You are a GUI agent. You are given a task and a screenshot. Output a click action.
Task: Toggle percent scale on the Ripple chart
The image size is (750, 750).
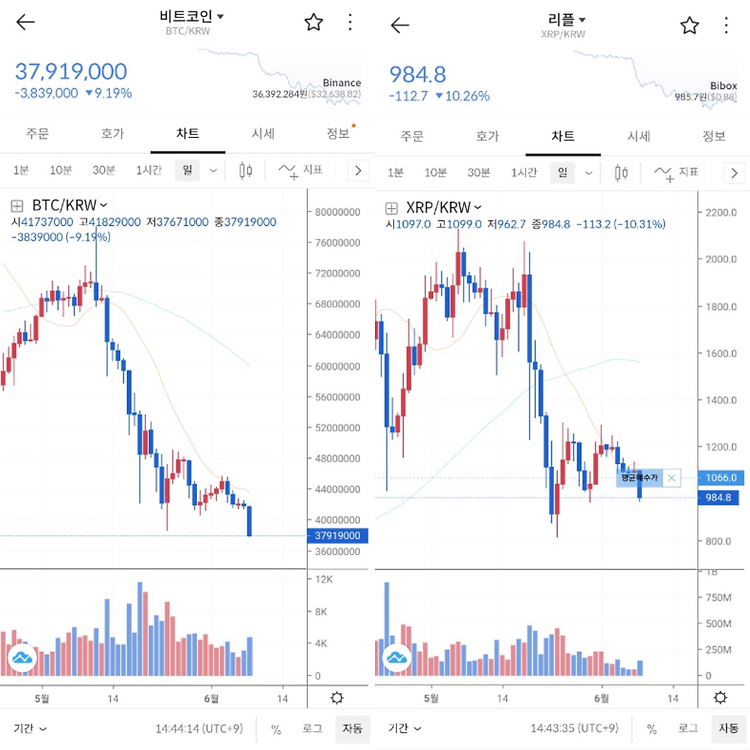[651, 729]
